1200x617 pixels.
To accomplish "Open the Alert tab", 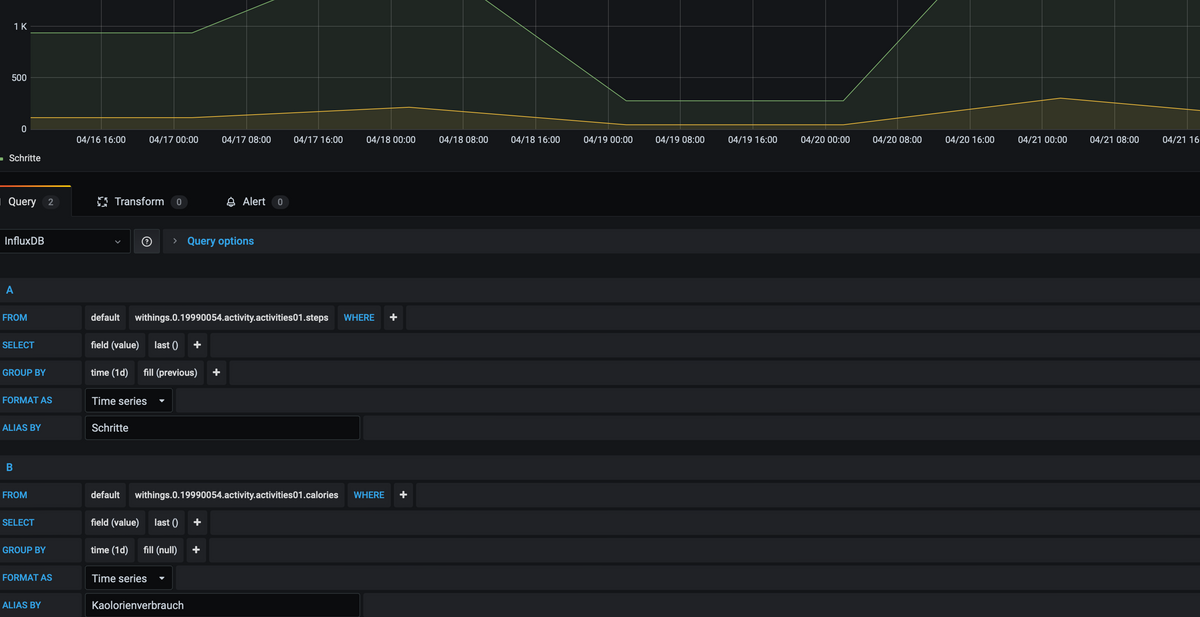I will (256, 202).
